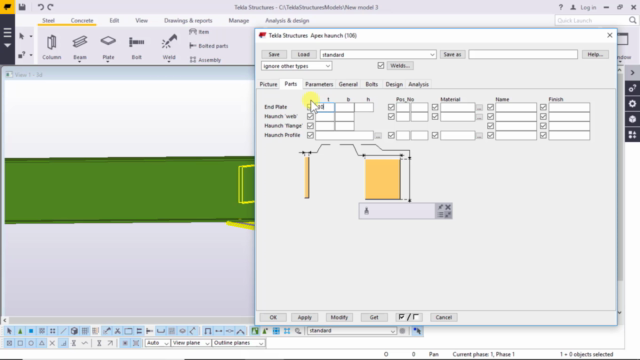Image resolution: width=640 pixels, height=360 pixels.
Task: Expand side pane with arrow icon
Action: (632, 73)
